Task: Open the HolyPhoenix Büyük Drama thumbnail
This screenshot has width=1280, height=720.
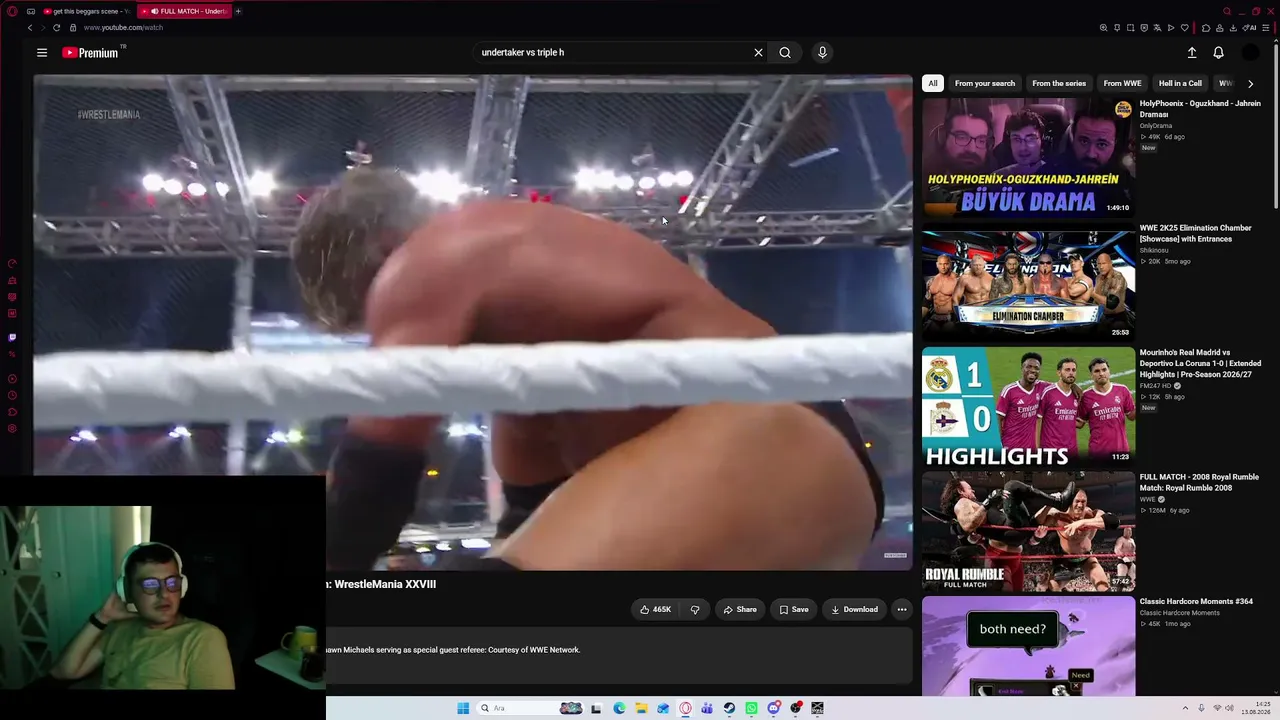Action: point(1028,158)
